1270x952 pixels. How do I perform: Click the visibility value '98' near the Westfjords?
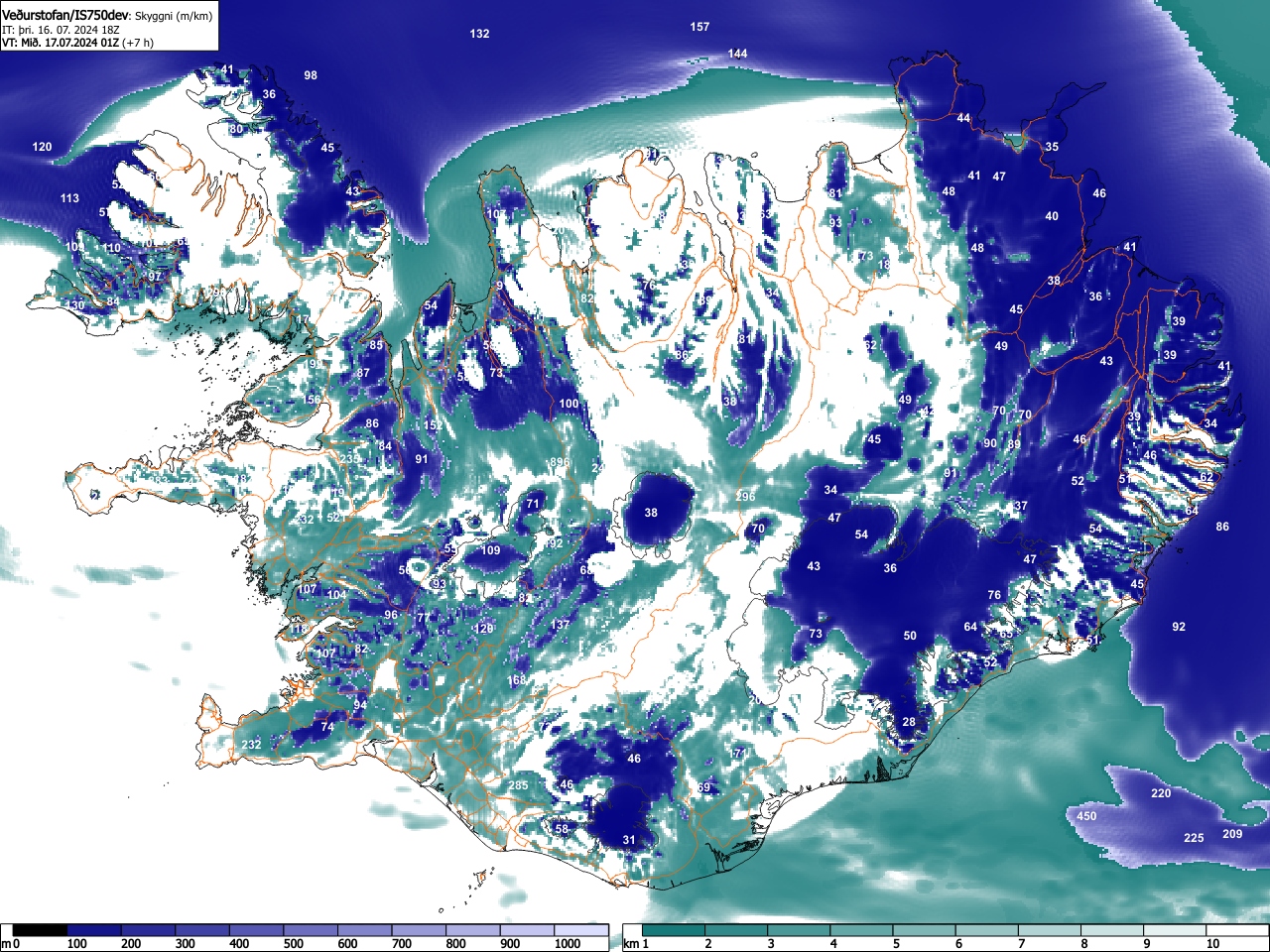click(x=311, y=75)
